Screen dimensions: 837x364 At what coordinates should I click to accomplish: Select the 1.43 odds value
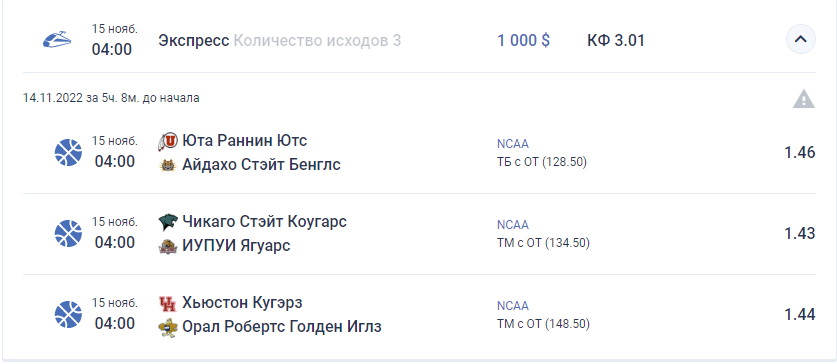[x=800, y=234]
